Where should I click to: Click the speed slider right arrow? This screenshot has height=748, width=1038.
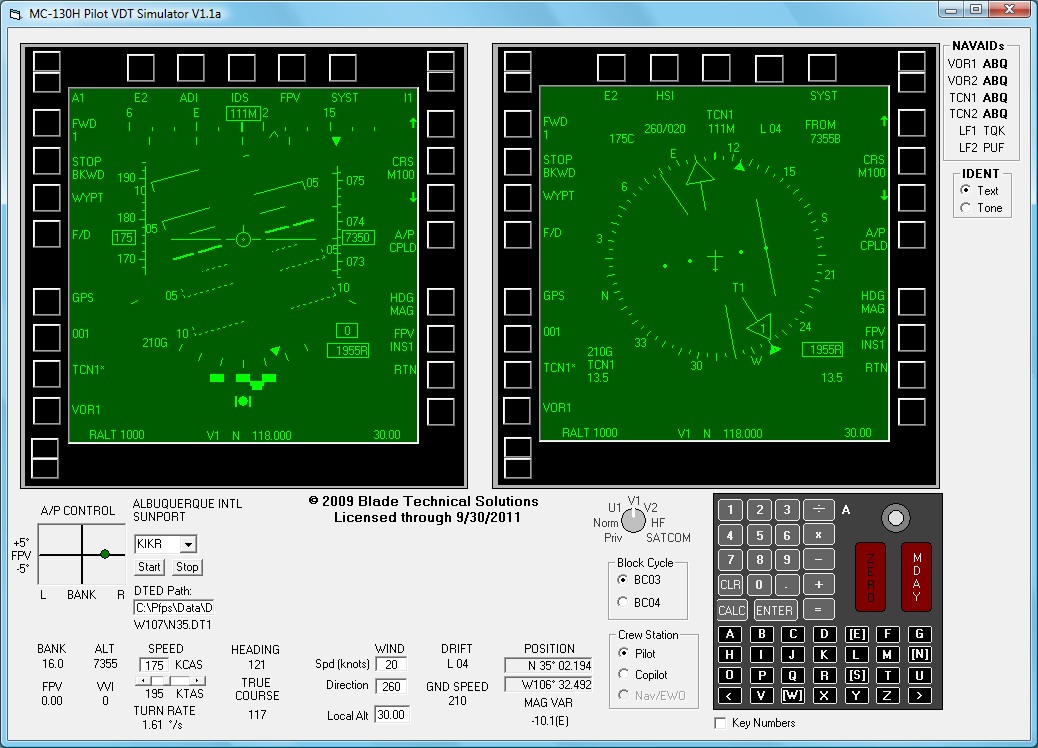199,681
